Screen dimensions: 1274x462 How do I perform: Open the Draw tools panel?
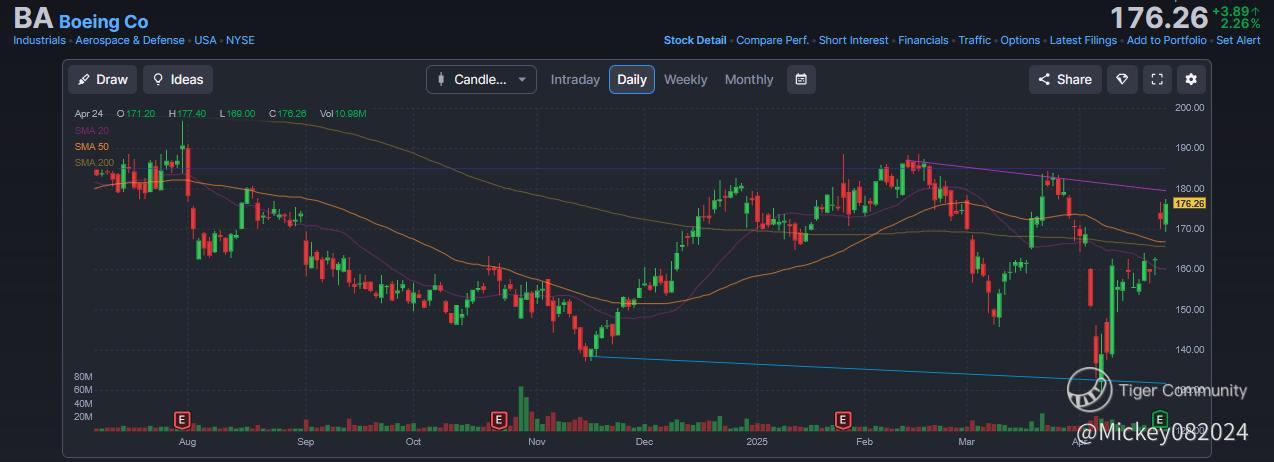point(103,80)
